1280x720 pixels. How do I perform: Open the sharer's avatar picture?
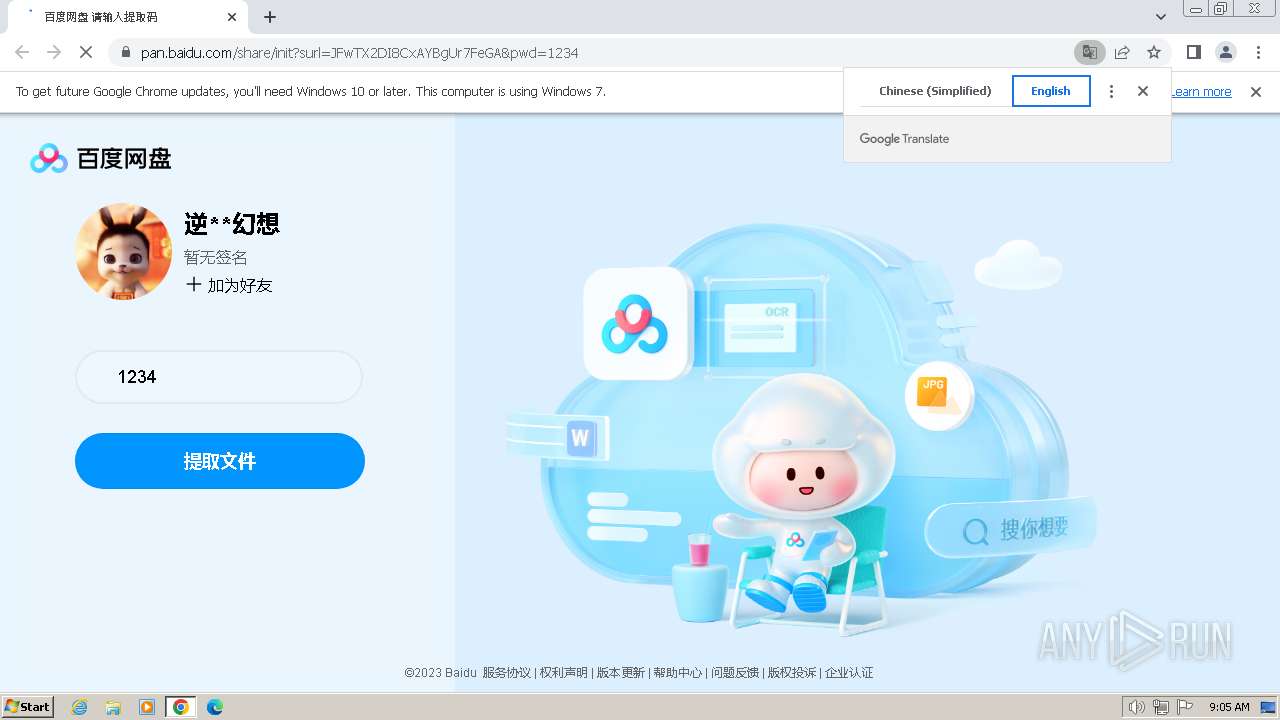[x=124, y=252]
